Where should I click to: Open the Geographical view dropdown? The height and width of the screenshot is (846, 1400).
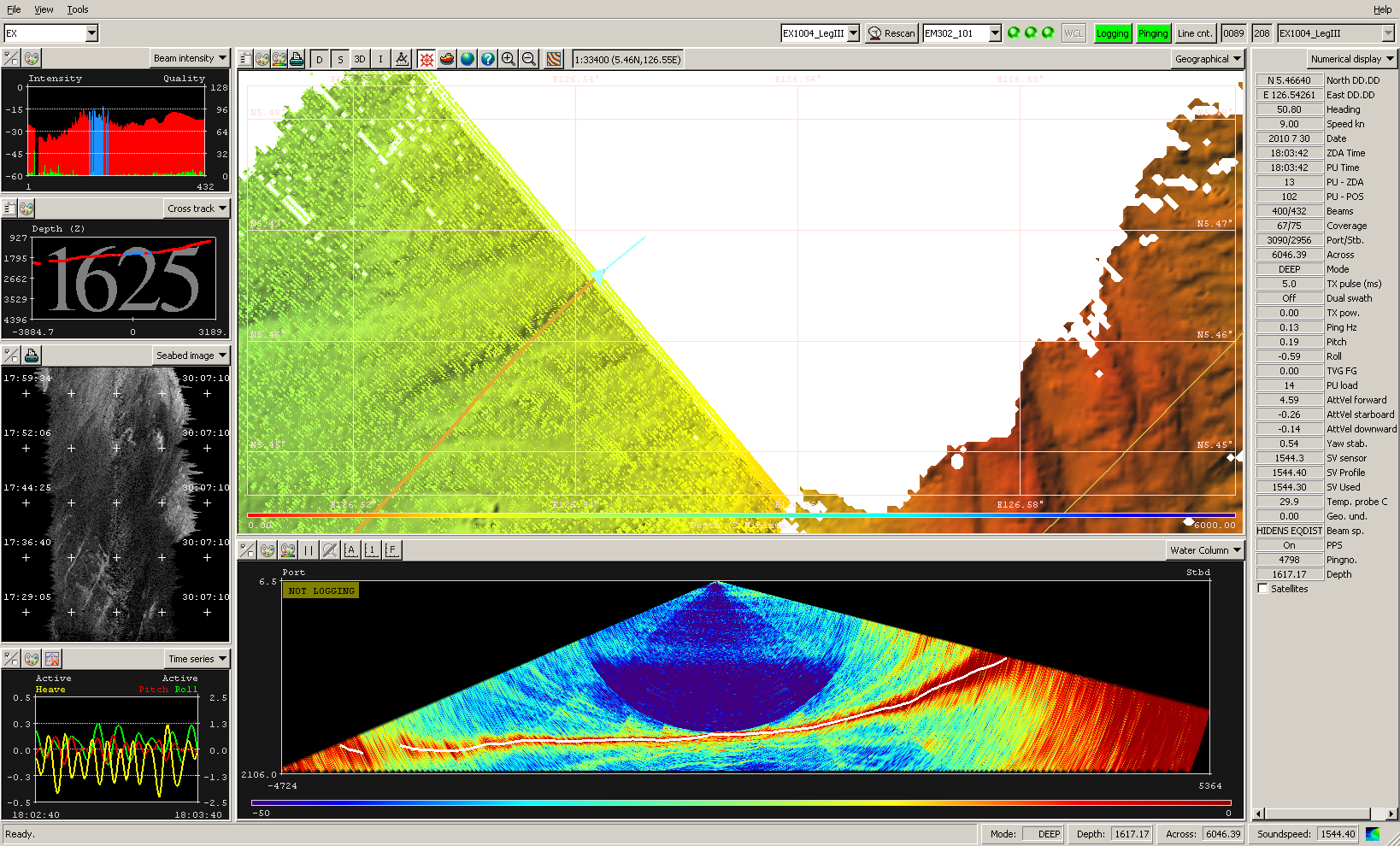(x=1208, y=59)
